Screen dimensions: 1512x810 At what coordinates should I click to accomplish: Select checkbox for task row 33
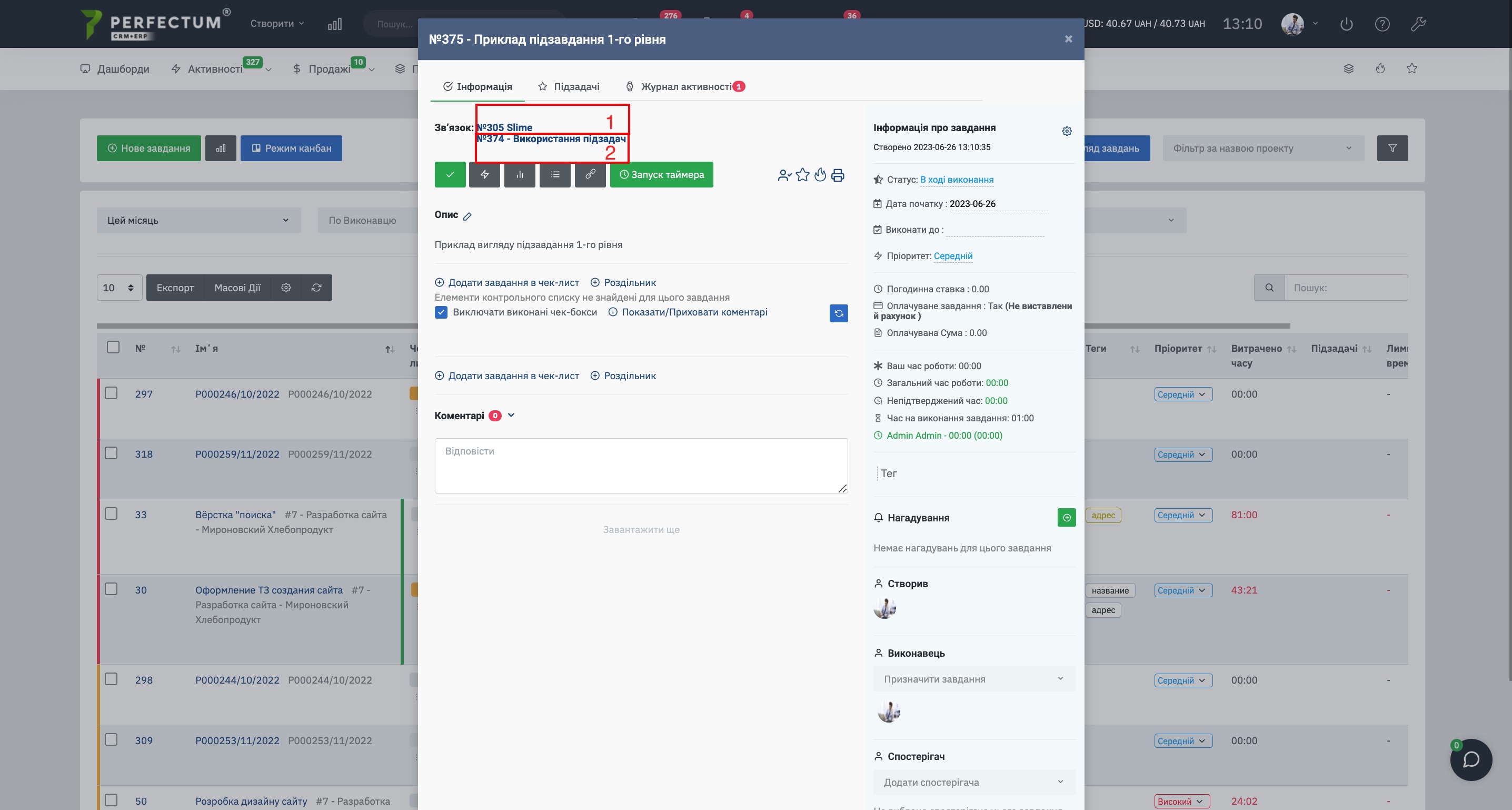[111, 513]
